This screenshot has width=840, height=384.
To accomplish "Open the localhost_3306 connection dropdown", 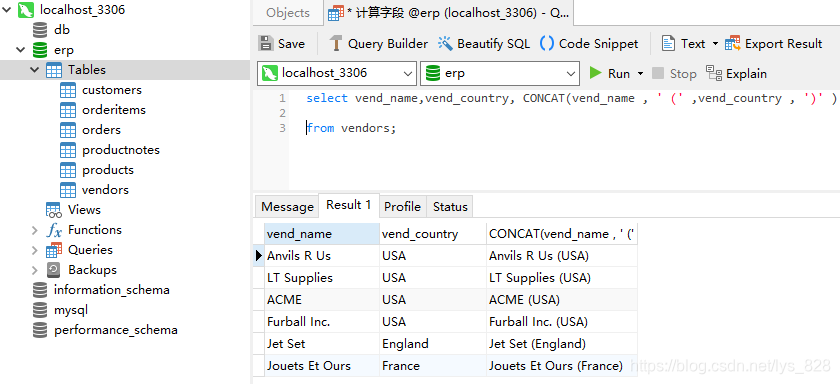I will click(x=408, y=73).
